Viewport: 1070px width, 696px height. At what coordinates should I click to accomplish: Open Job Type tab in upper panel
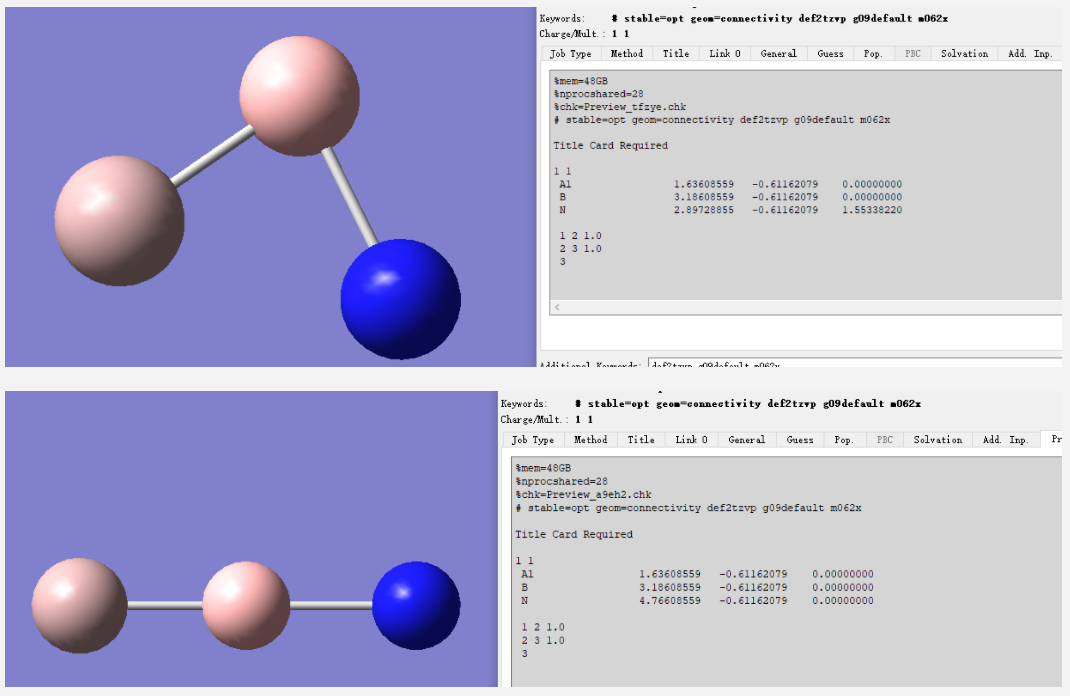570,54
